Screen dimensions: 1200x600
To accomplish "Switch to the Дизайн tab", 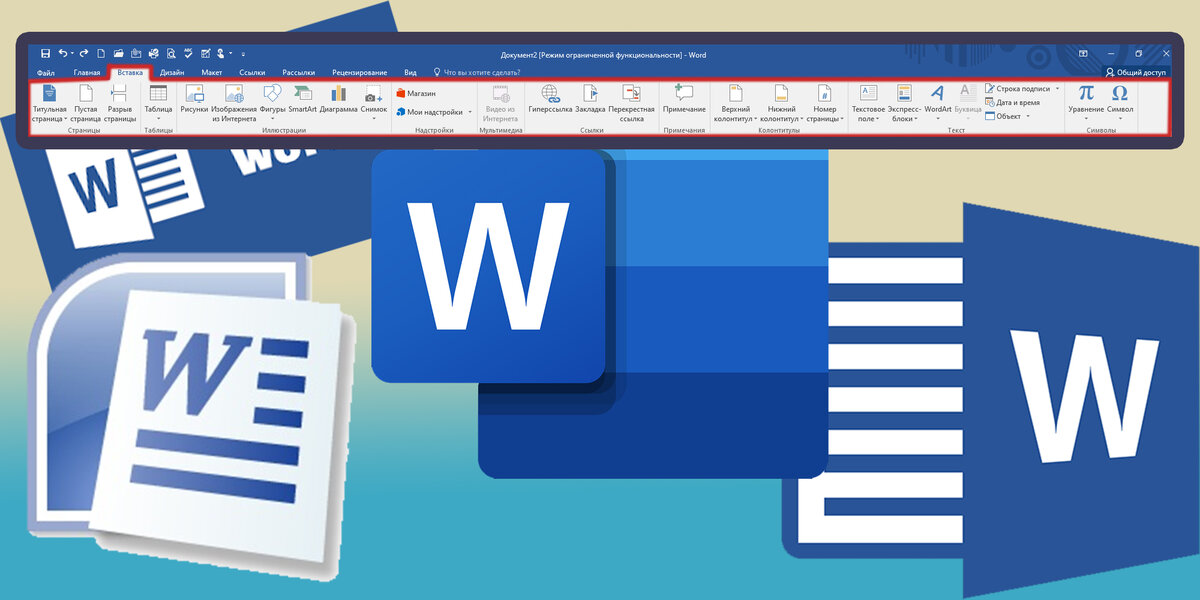I will tap(172, 72).
